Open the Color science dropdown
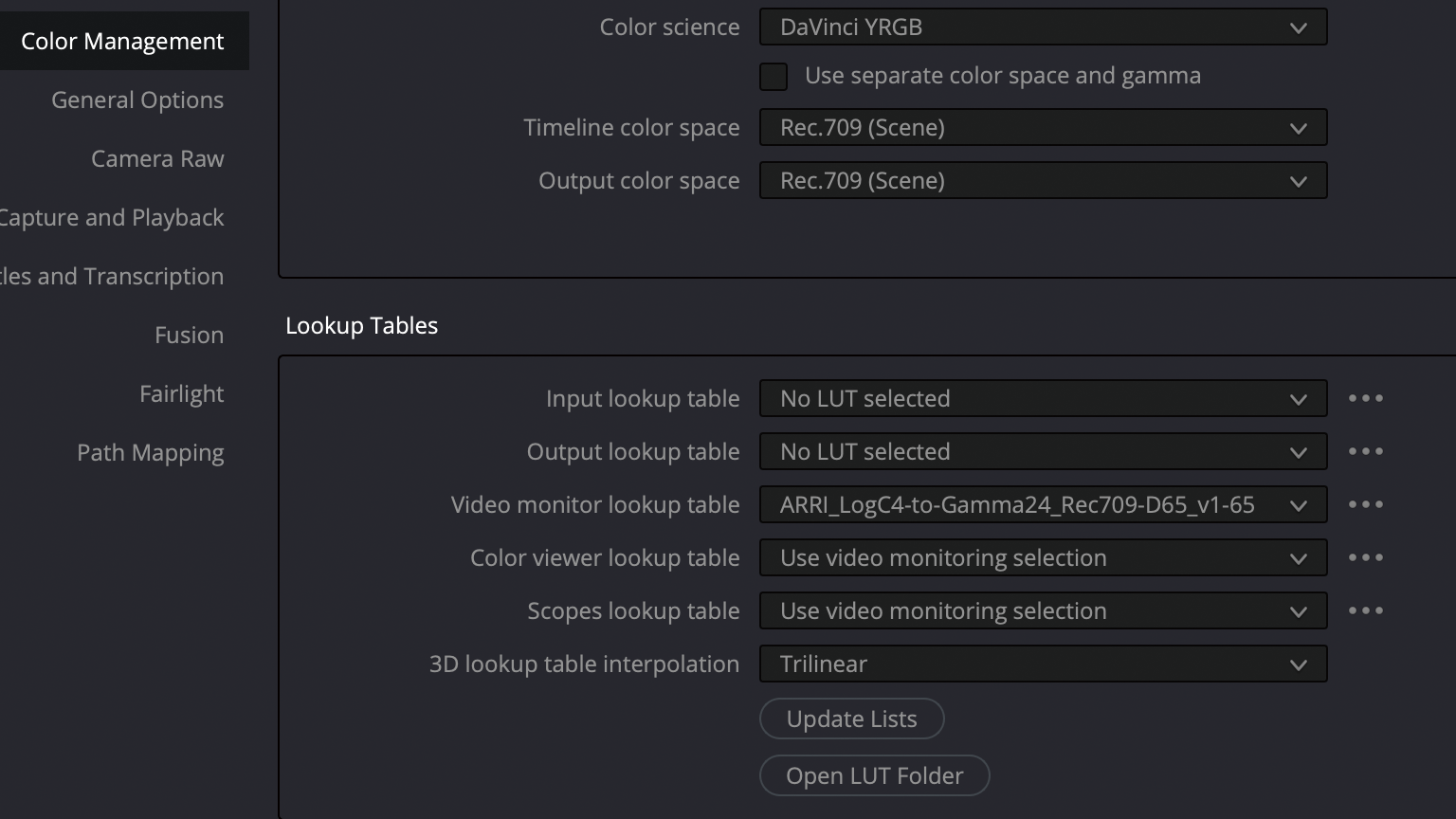 click(1043, 27)
